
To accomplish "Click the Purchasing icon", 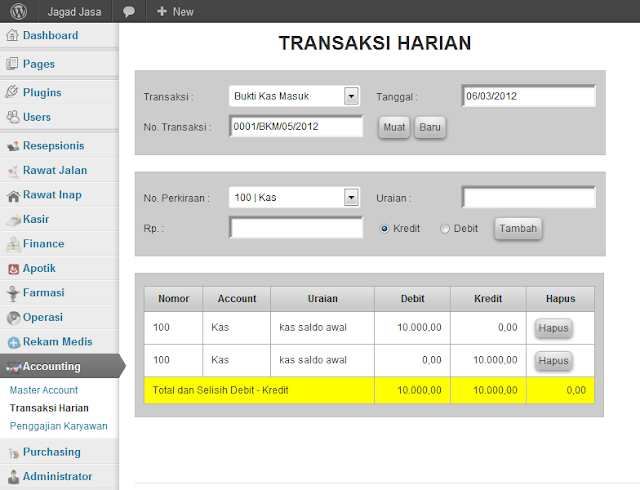I will pyautogui.click(x=14, y=453).
